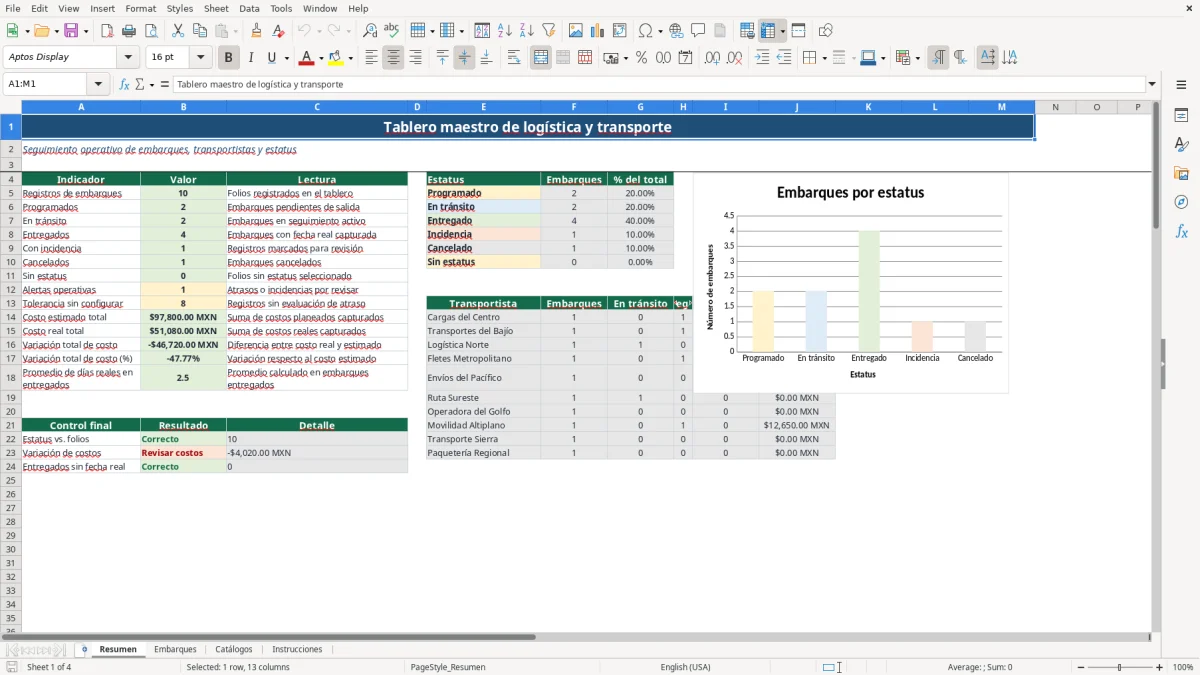The width and height of the screenshot is (1200, 675).
Task: Switch to the Instrucciones sheet tab
Action: tap(297, 649)
